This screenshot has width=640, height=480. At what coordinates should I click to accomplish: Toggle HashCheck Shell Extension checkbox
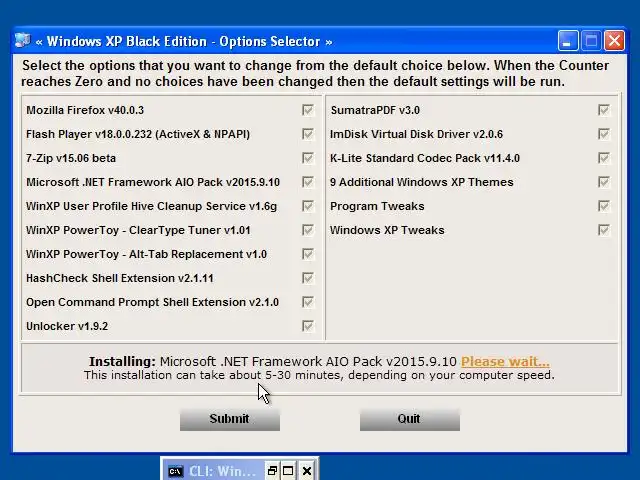coord(308,278)
